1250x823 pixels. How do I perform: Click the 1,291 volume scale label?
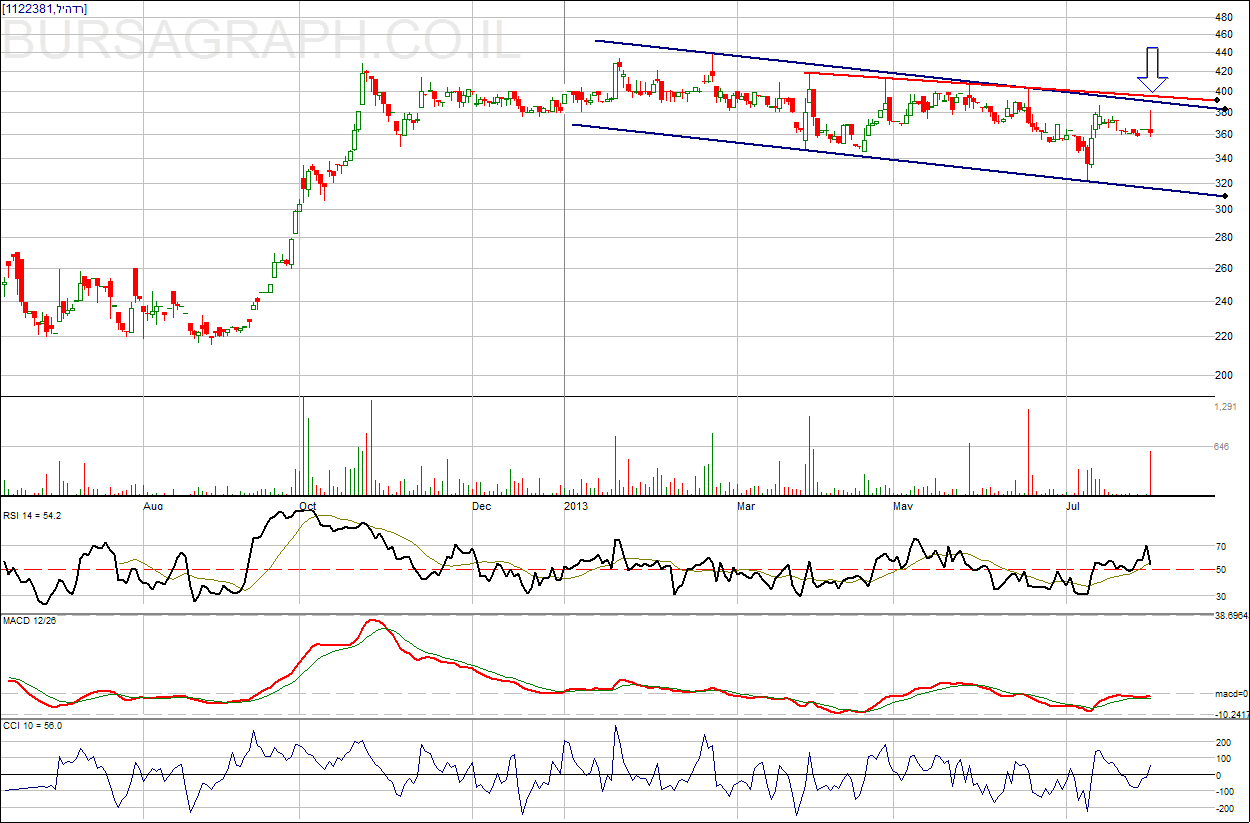(x=1226, y=407)
